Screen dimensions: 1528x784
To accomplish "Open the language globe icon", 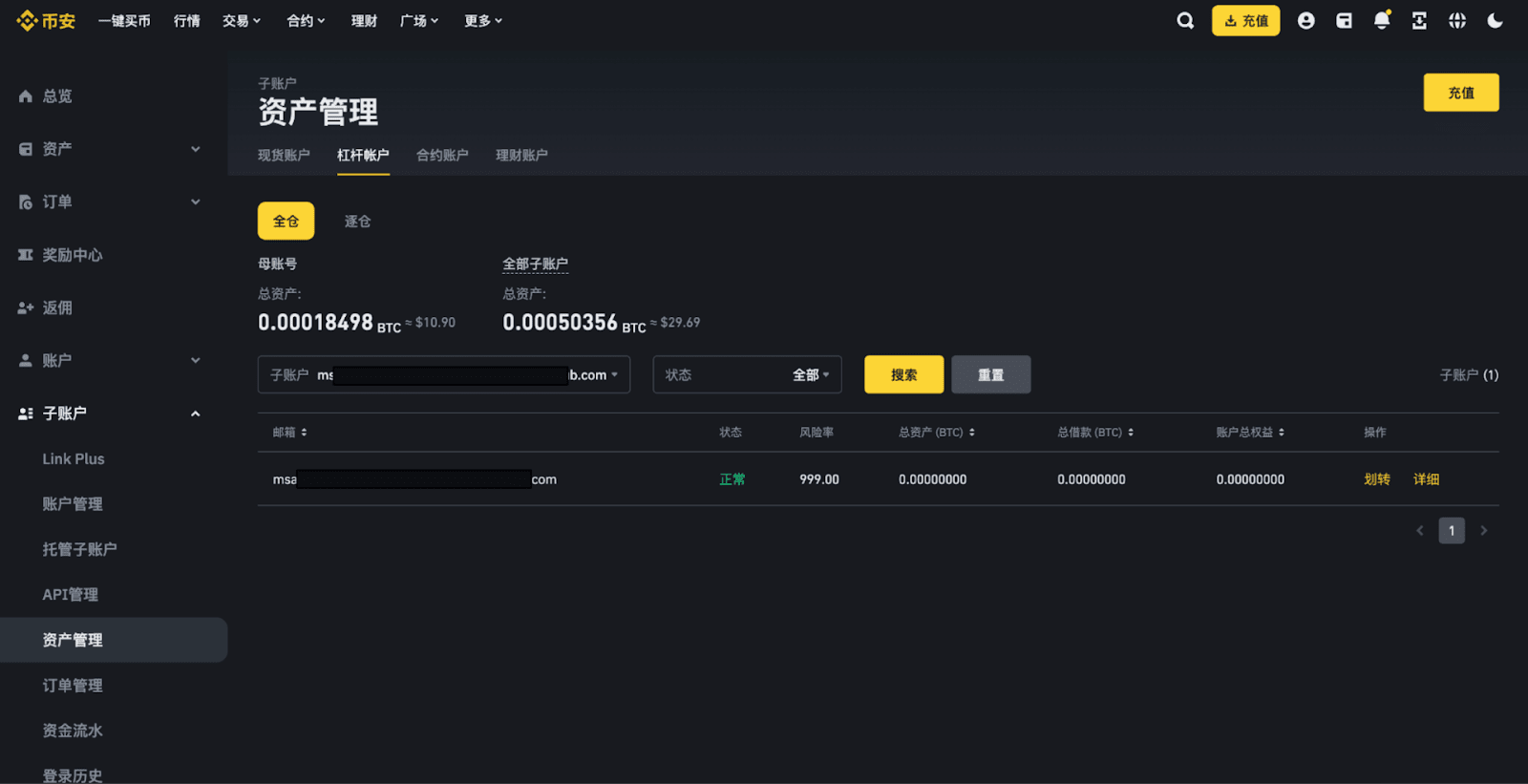I will click(x=1457, y=21).
